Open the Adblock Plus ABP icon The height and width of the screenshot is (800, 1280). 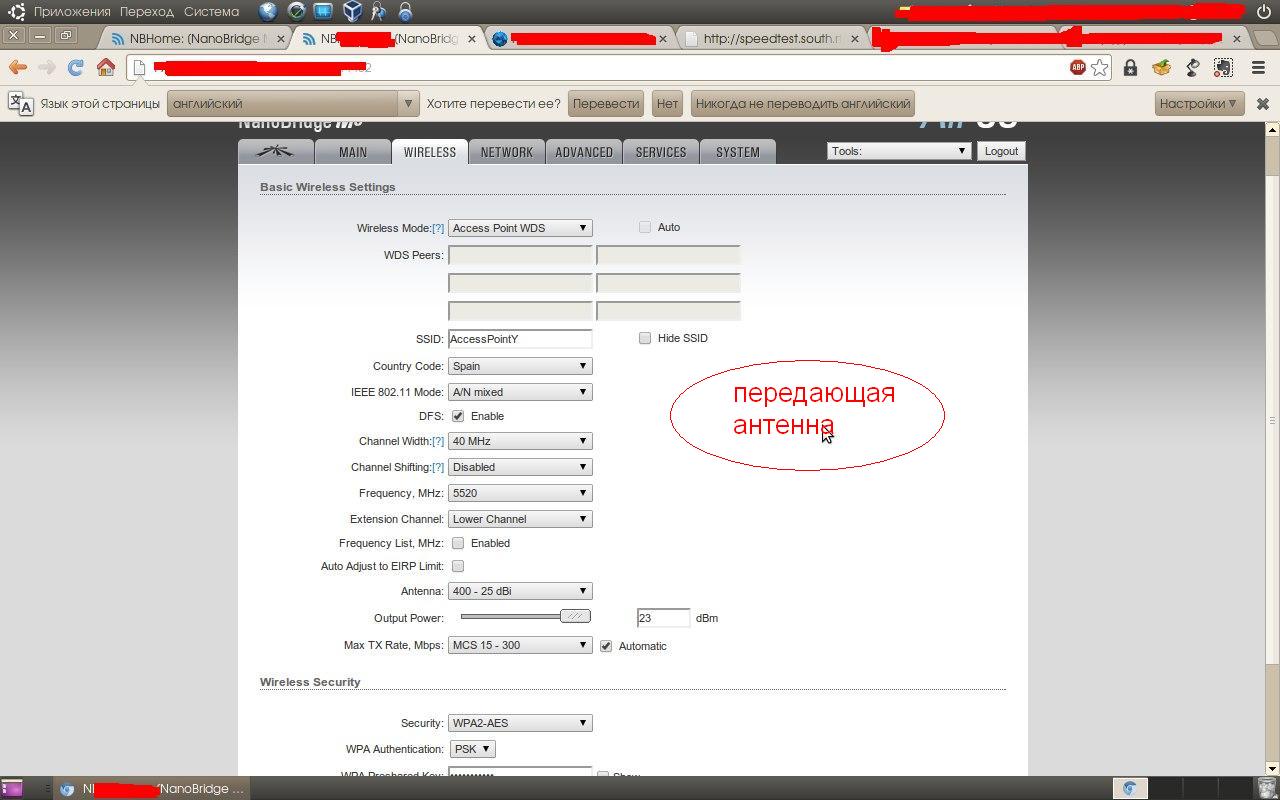(x=1077, y=68)
